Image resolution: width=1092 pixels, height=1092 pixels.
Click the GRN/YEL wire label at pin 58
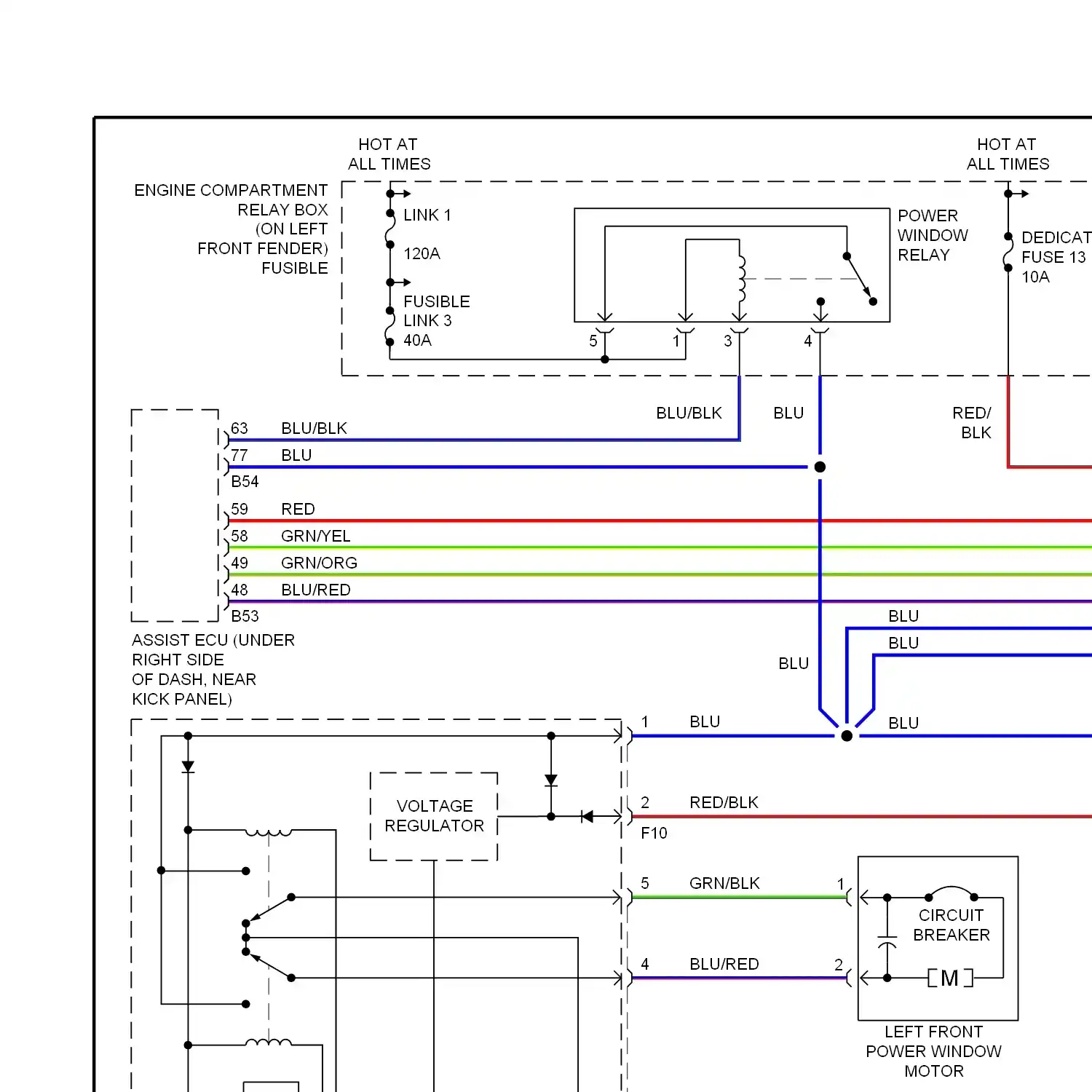316,536
